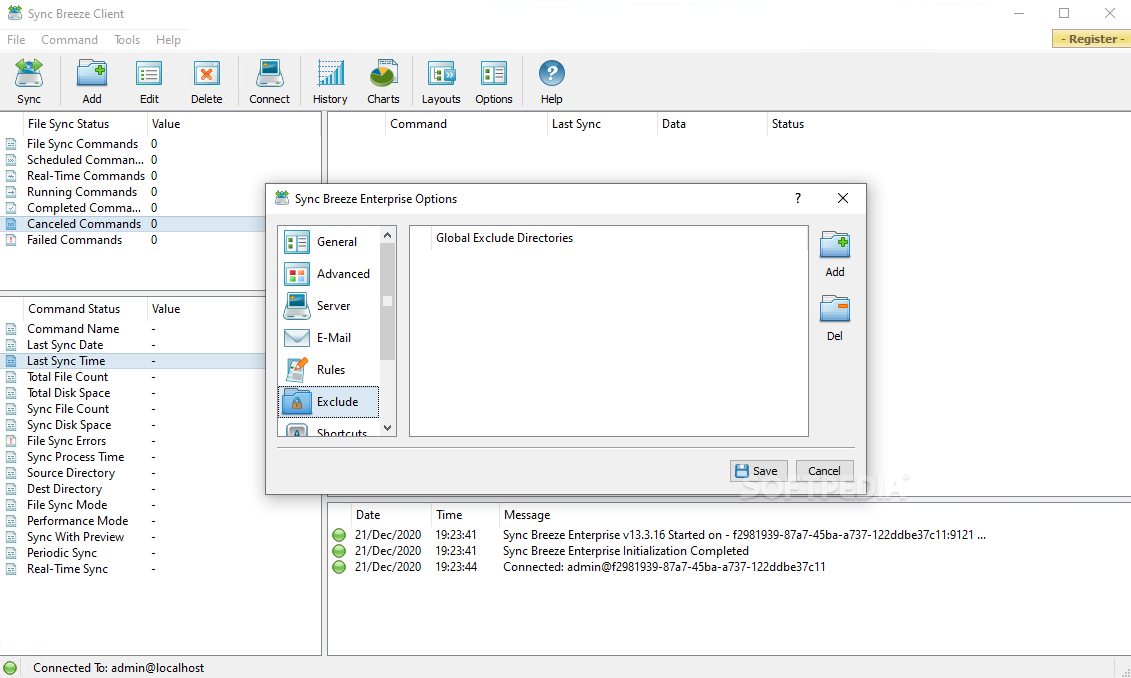Click the Help toolbar icon
This screenshot has height=678, width=1131.
[551, 82]
